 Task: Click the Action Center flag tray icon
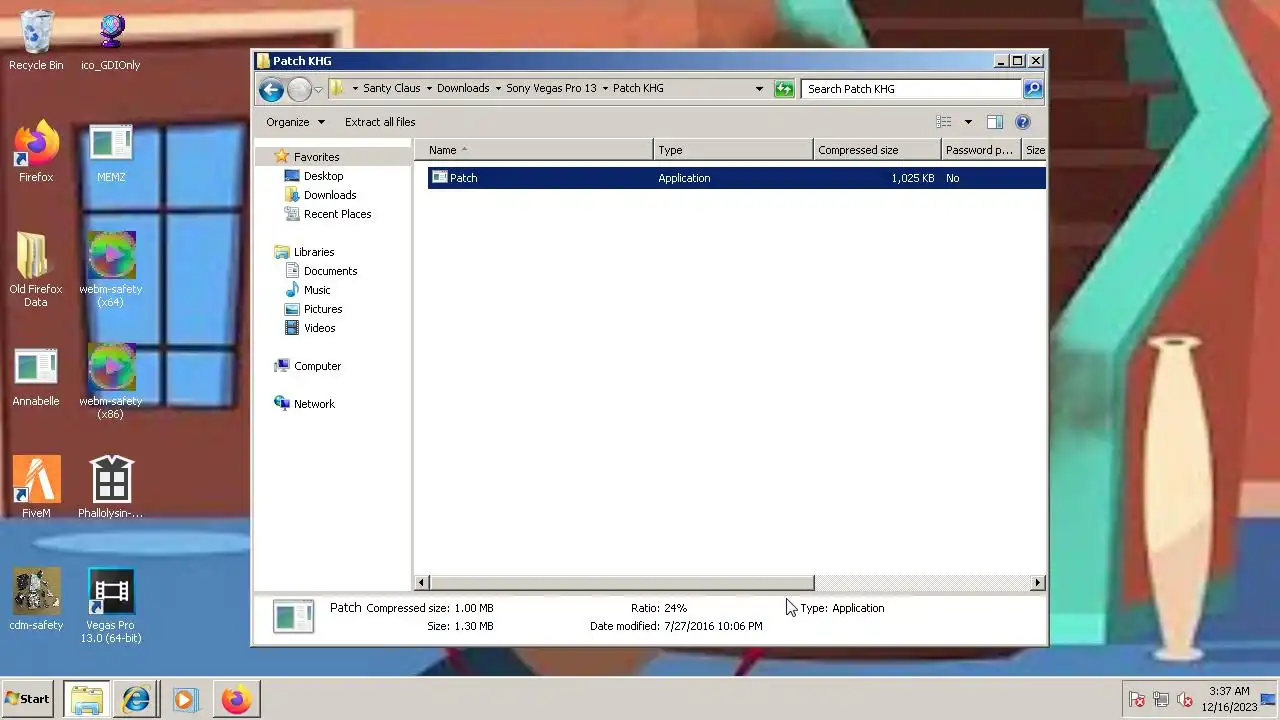point(1137,700)
